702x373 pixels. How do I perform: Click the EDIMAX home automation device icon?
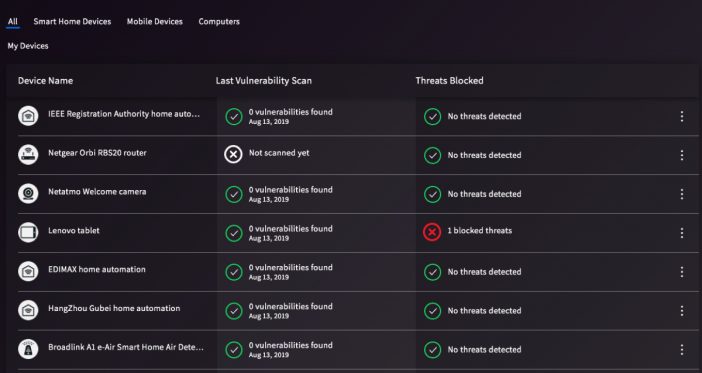[28, 271]
